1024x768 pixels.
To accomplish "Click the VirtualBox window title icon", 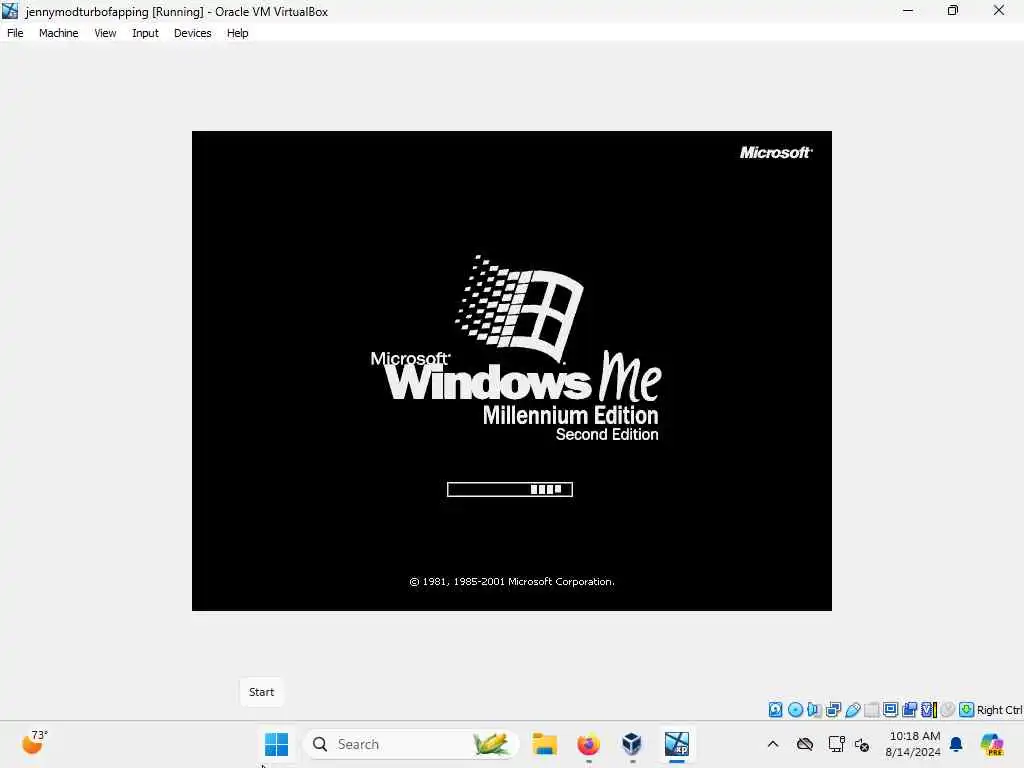I will [x=10, y=11].
